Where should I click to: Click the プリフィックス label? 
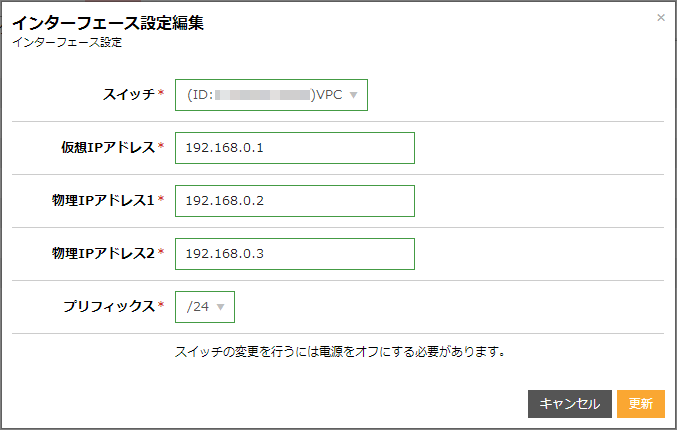[x=109, y=307]
